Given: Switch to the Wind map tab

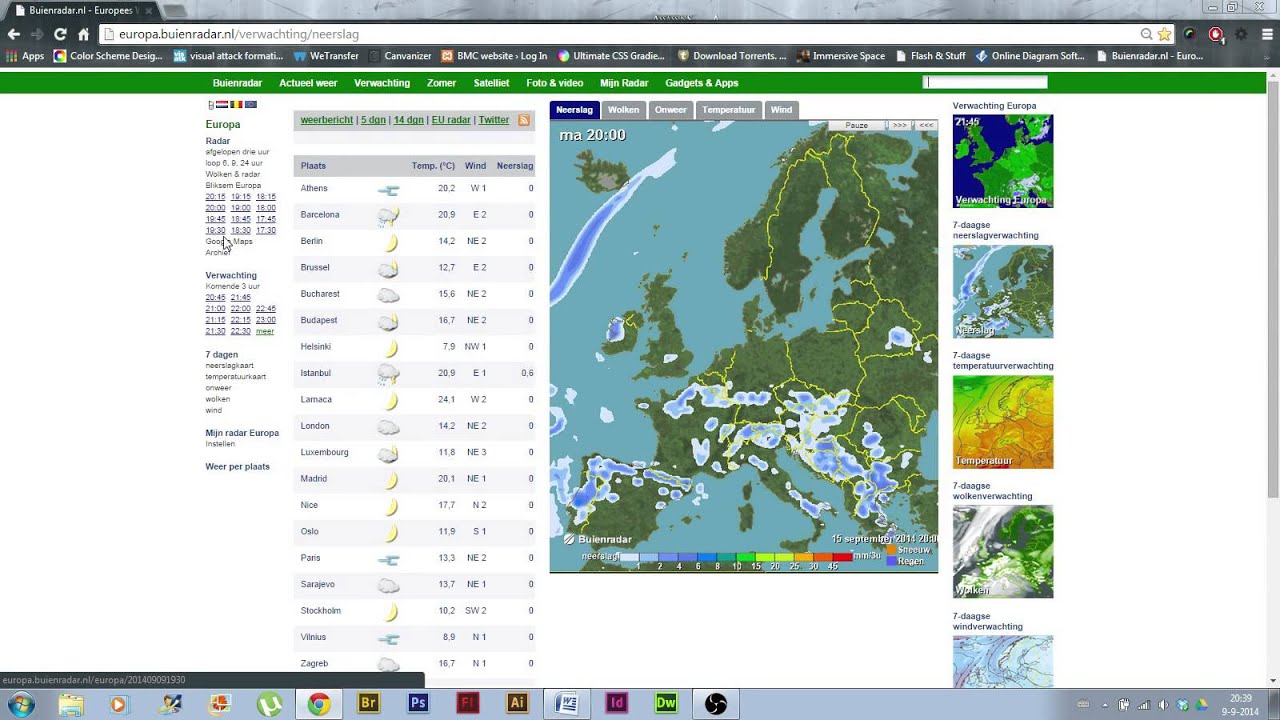Looking at the screenshot, I should tap(781, 110).
